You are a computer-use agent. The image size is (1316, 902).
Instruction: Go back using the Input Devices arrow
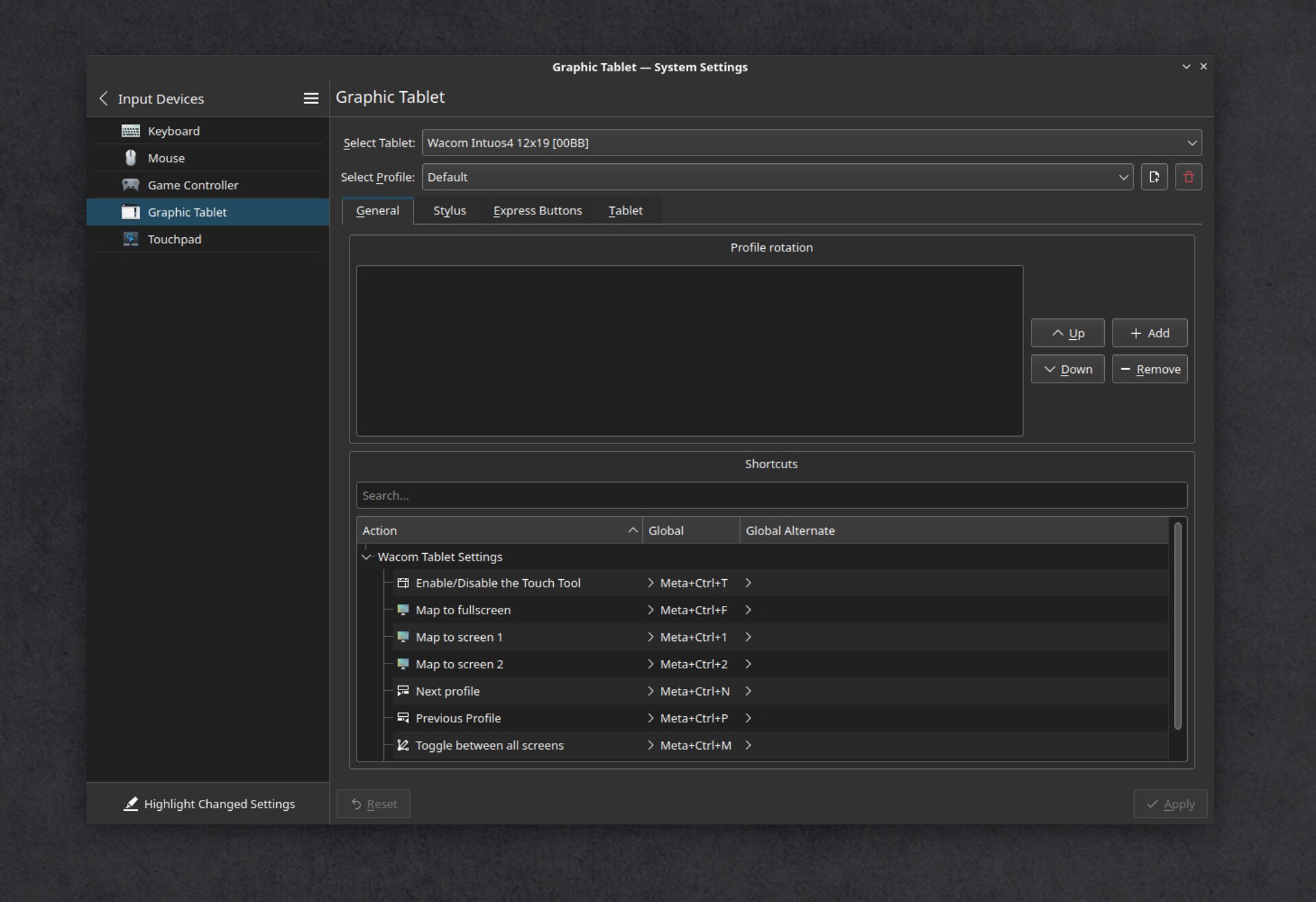coord(104,99)
